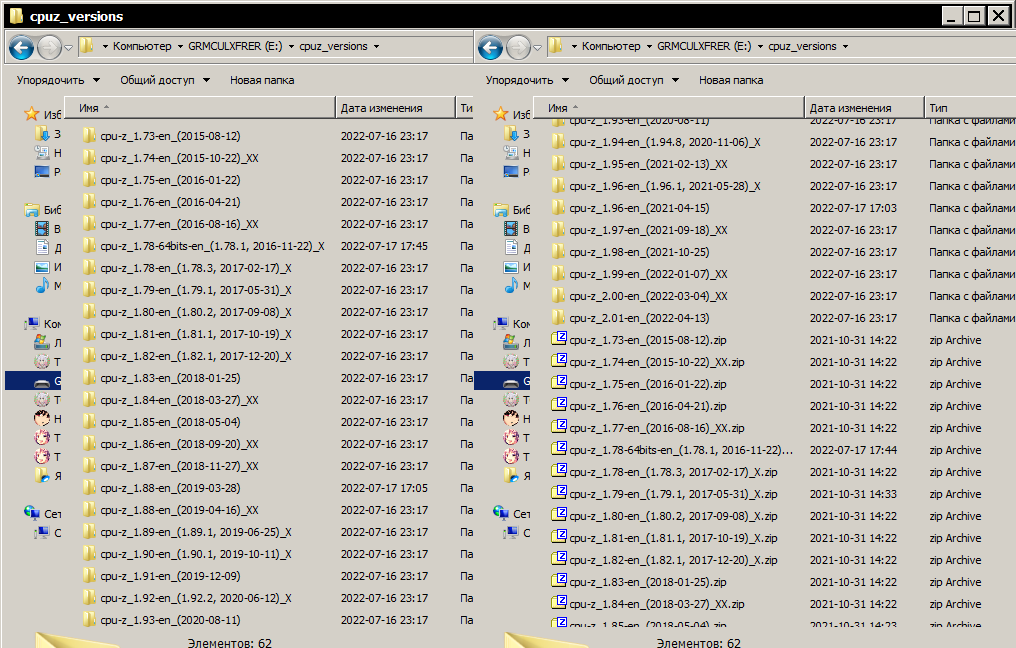Click Computer icon in right navigation pane

point(501,323)
